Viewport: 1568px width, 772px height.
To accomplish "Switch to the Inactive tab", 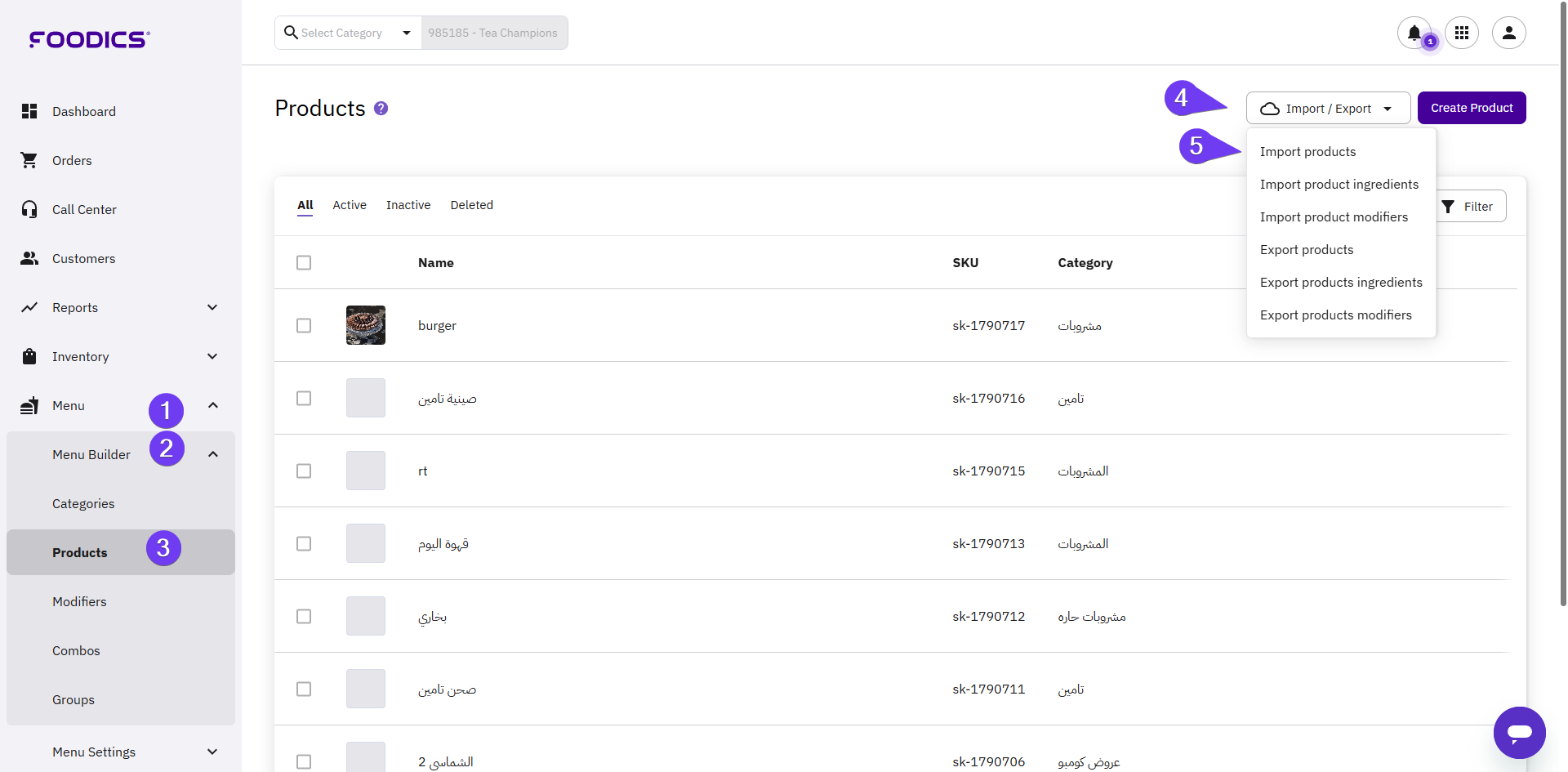I will coord(408,205).
